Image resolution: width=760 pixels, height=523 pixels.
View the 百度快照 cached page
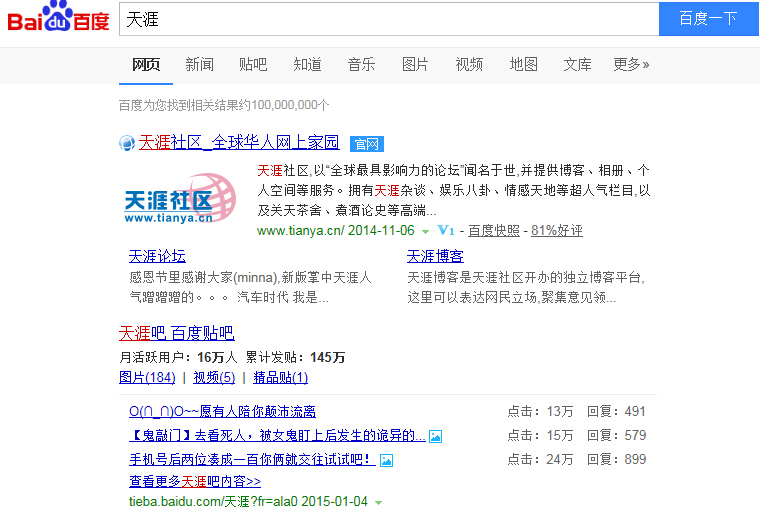point(494,231)
